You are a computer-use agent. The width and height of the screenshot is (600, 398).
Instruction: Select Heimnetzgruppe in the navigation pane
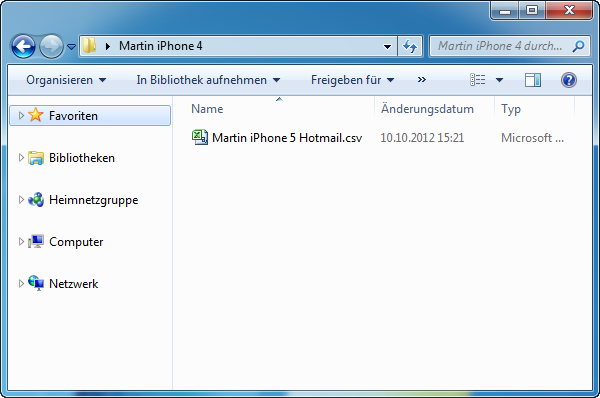coord(93,200)
